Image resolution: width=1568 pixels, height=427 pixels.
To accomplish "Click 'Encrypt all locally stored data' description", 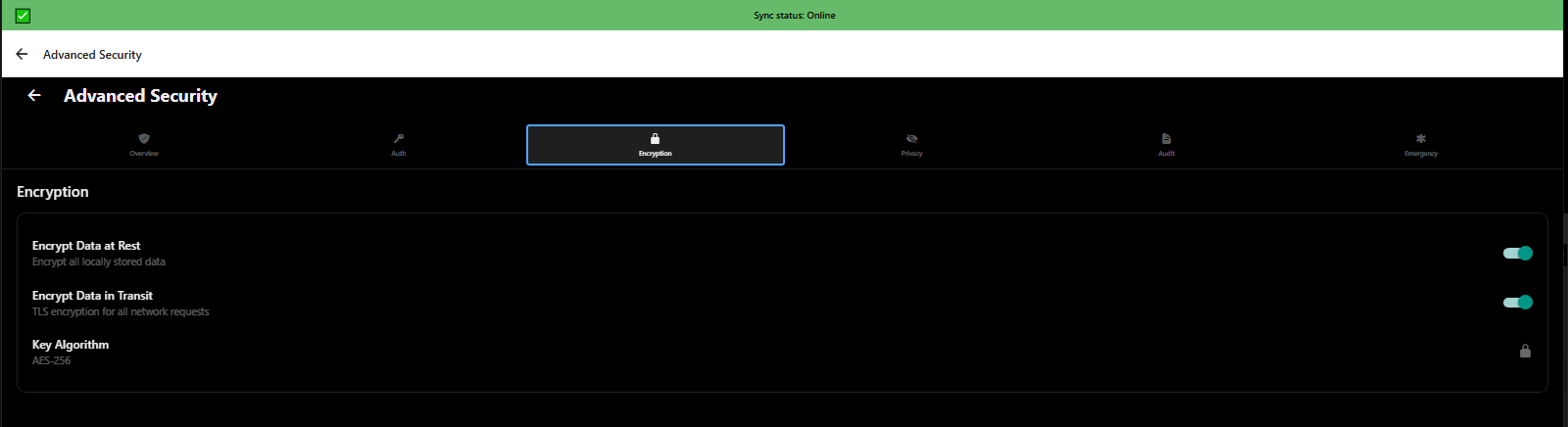I will point(99,261).
